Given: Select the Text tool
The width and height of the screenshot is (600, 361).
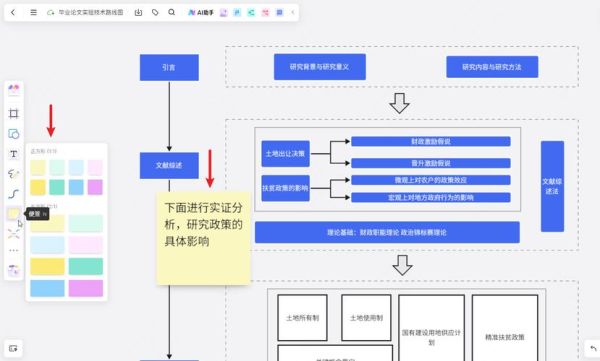Looking at the screenshot, I should [14, 154].
